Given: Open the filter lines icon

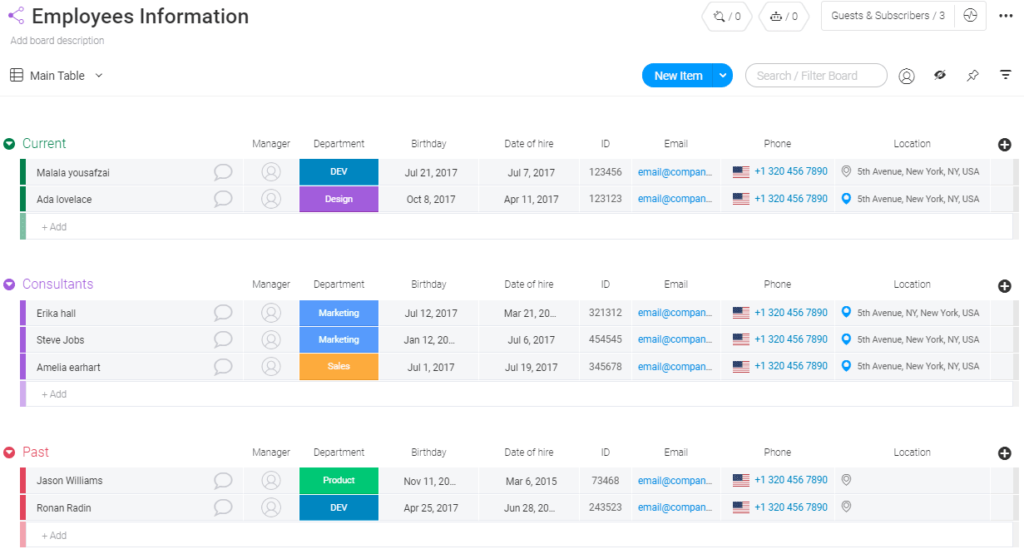Looking at the screenshot, I should [1005, 76].
